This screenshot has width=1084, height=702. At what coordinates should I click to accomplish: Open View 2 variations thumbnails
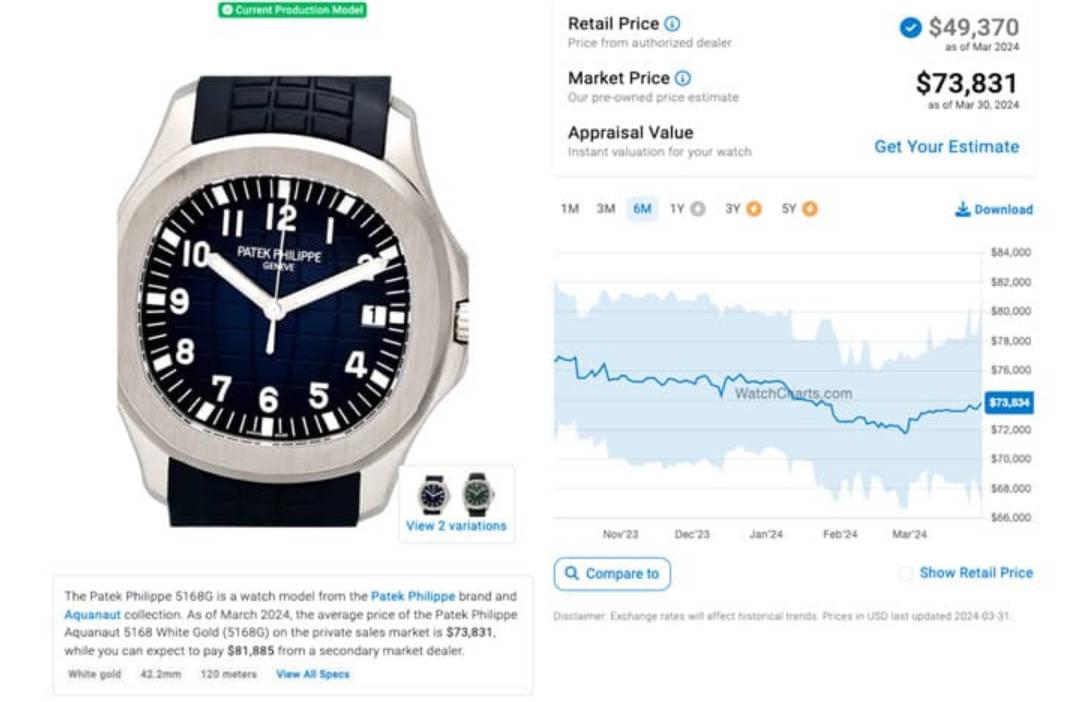456,504
